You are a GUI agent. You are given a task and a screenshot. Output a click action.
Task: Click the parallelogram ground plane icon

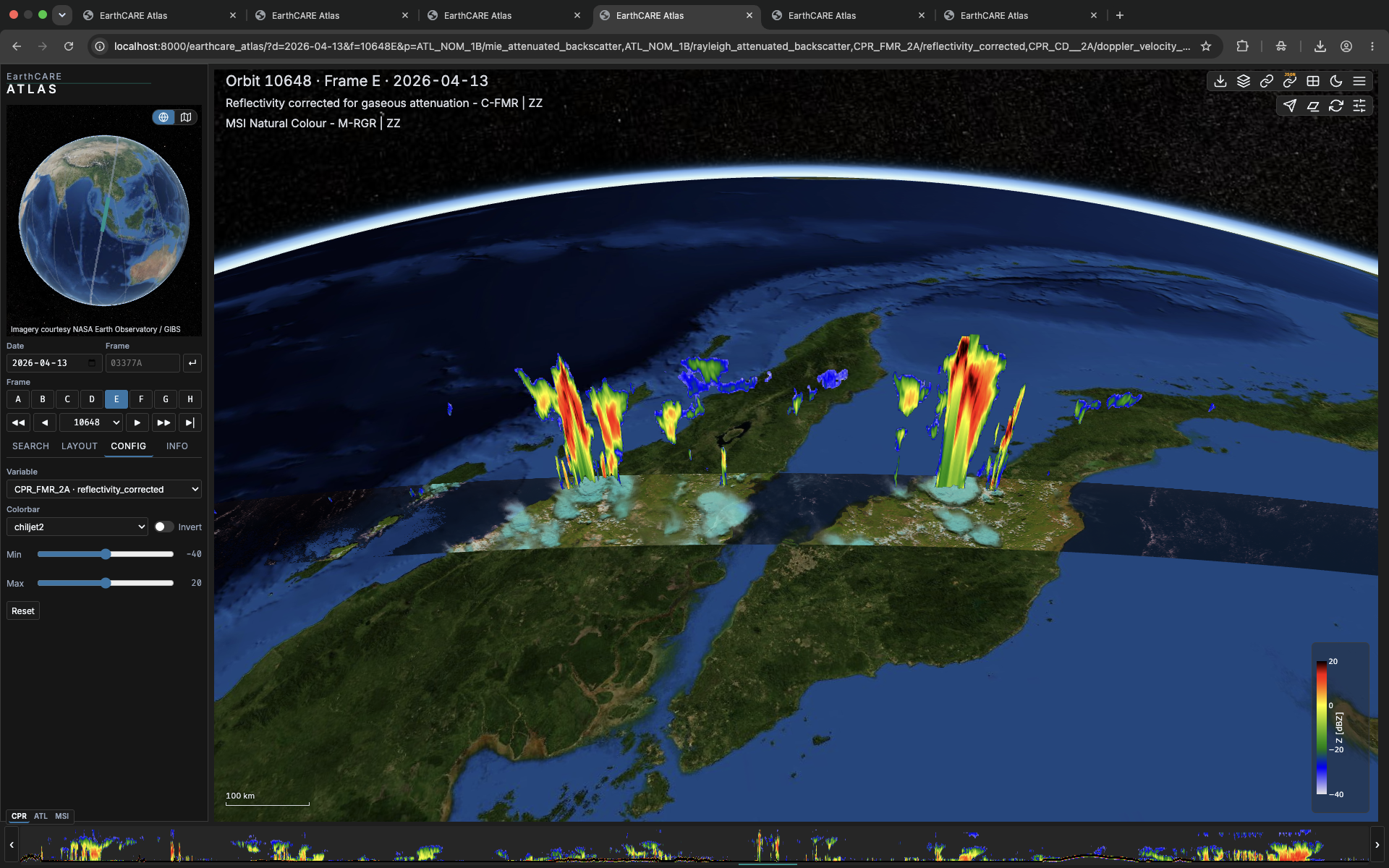tap(1313, 106)
